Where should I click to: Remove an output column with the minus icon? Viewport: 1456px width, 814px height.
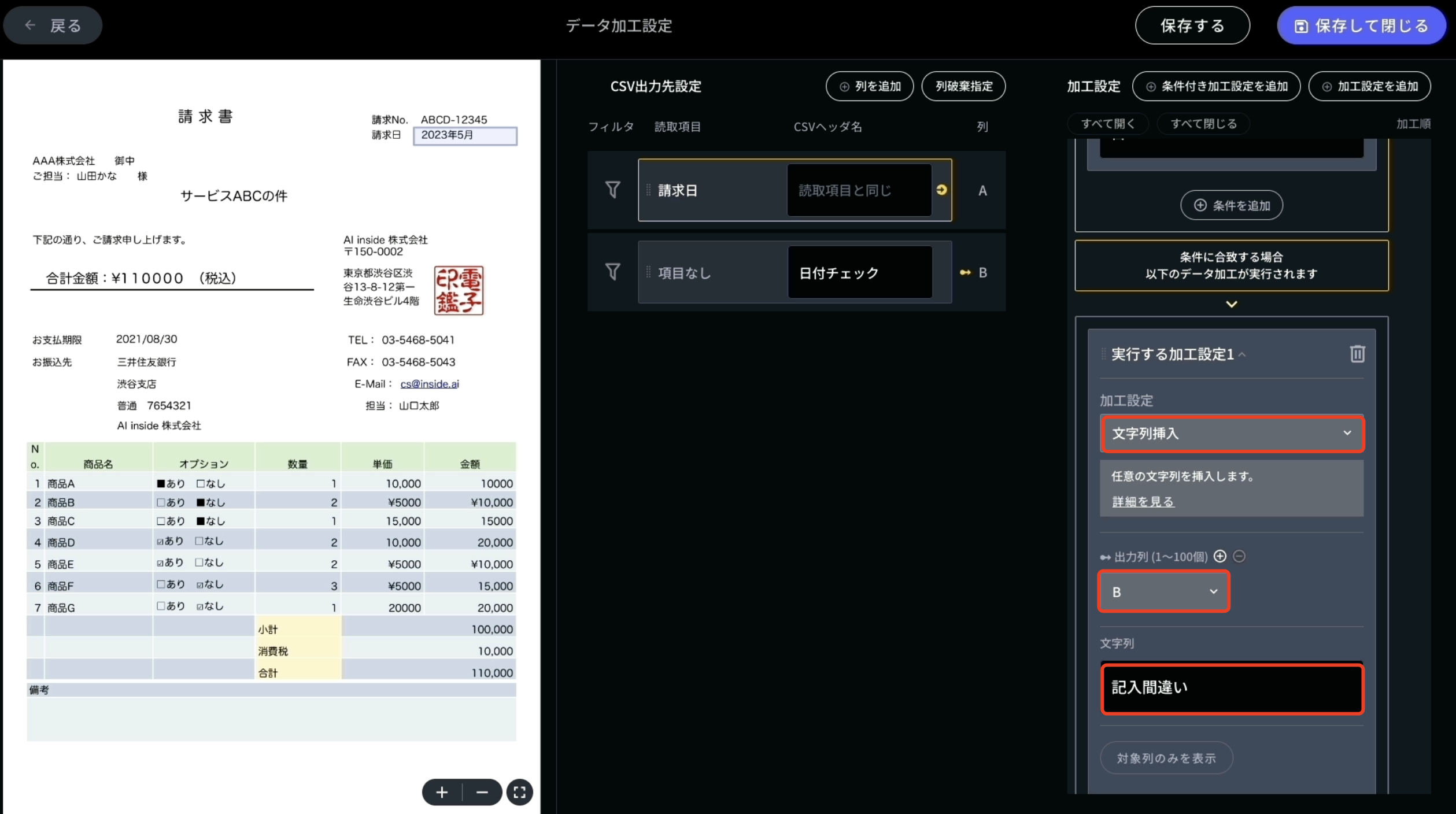point(1239,556)
